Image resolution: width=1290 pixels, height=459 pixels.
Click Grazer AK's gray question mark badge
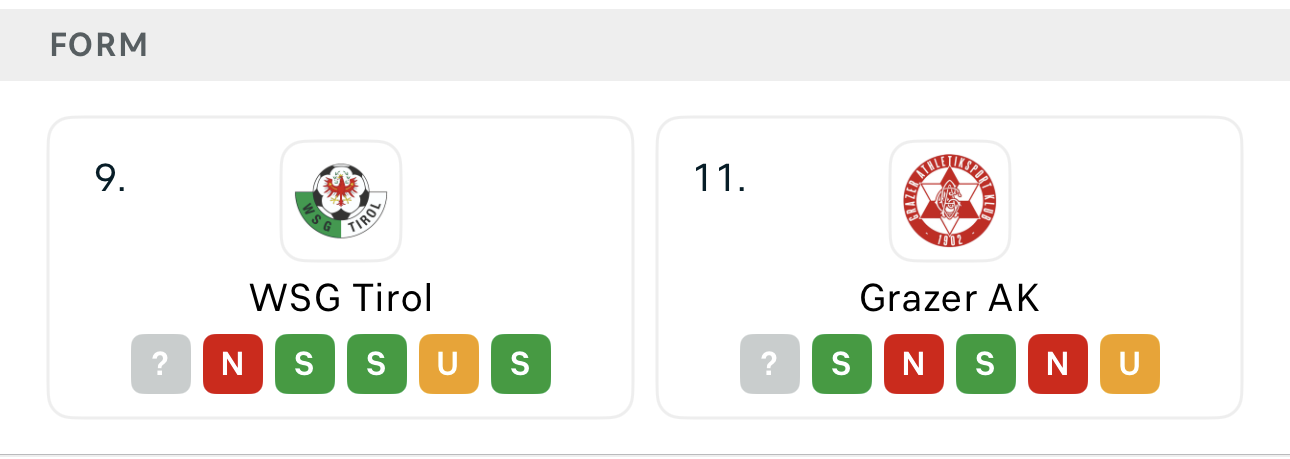point(770,364)
